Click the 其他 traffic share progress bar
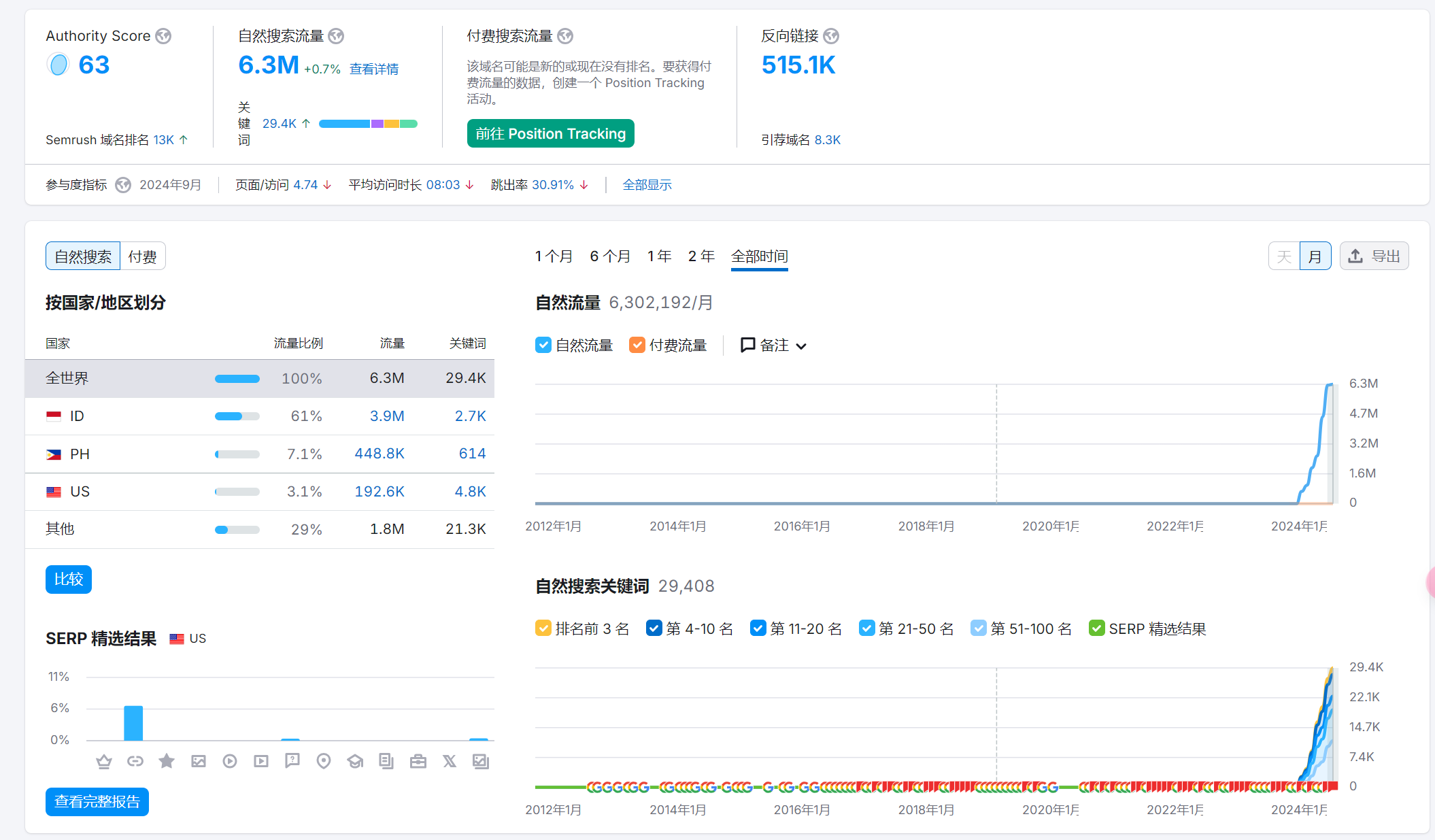The image size is (1435, 840). [x=237, y=530]
